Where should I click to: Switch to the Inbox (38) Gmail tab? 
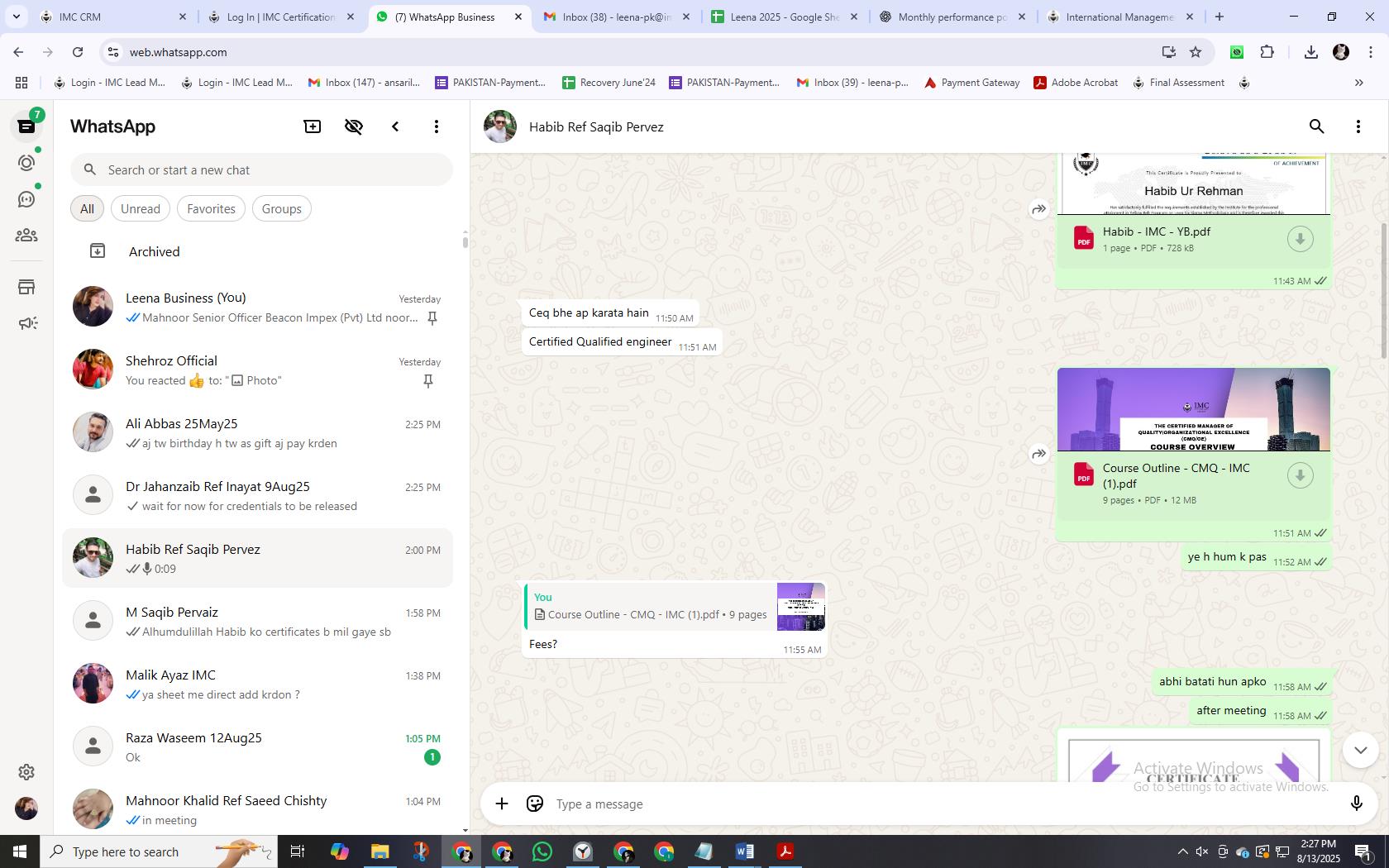[617, 17]
